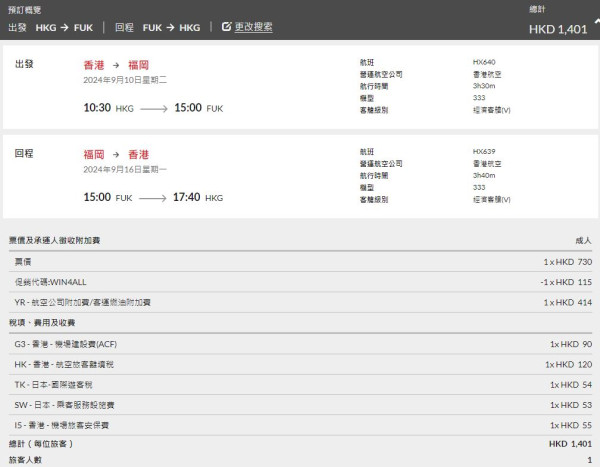
Task: Select surcharge amount 1 x HKD 414
Action: coord(568,302)
